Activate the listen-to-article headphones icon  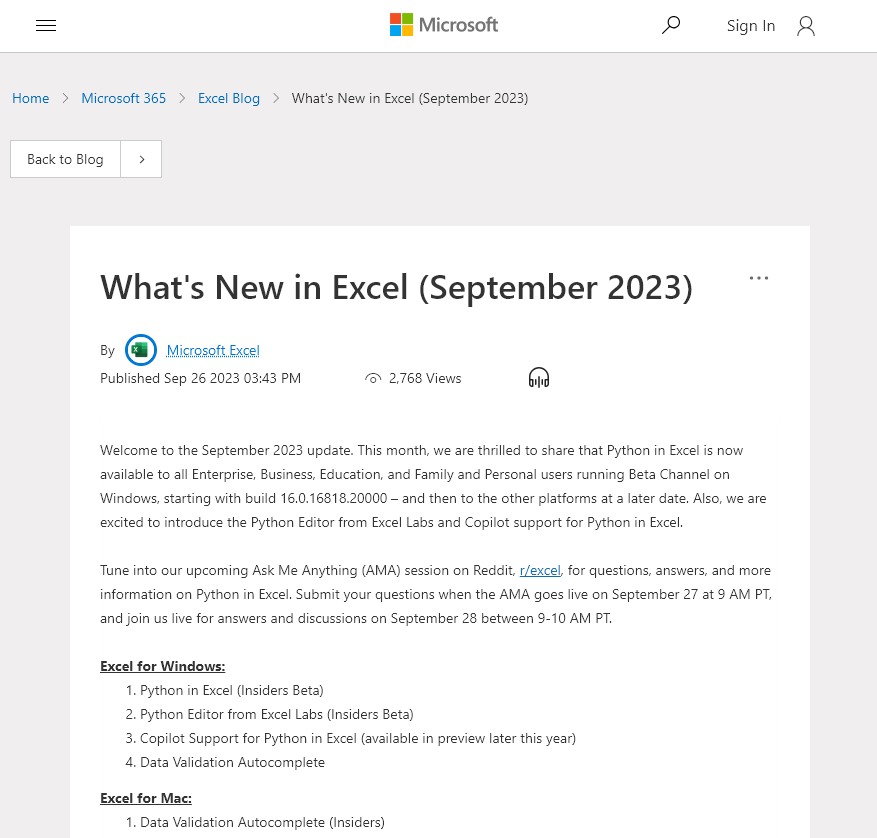pos(539,377)
